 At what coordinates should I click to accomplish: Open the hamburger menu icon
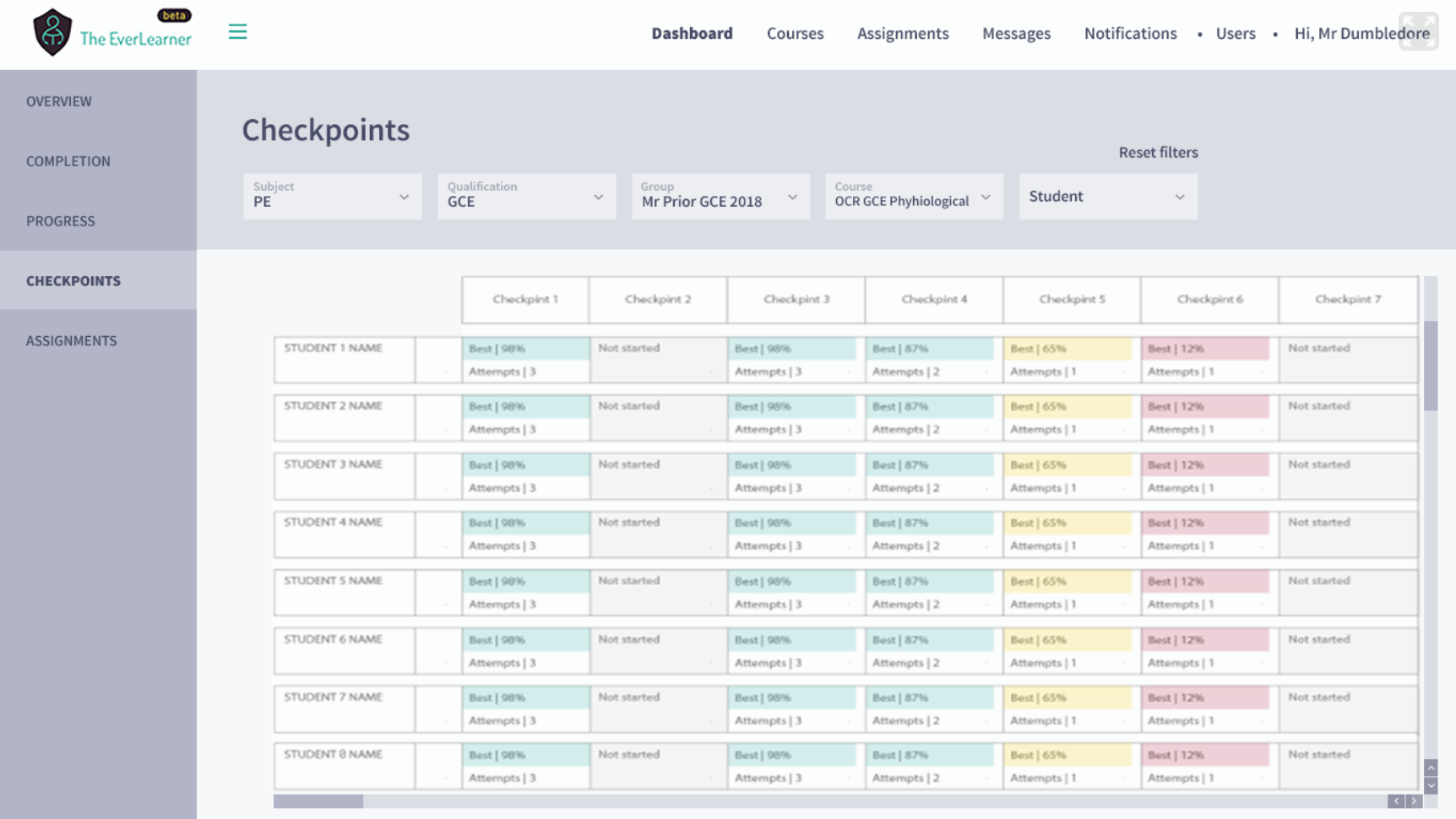(237, 32)
